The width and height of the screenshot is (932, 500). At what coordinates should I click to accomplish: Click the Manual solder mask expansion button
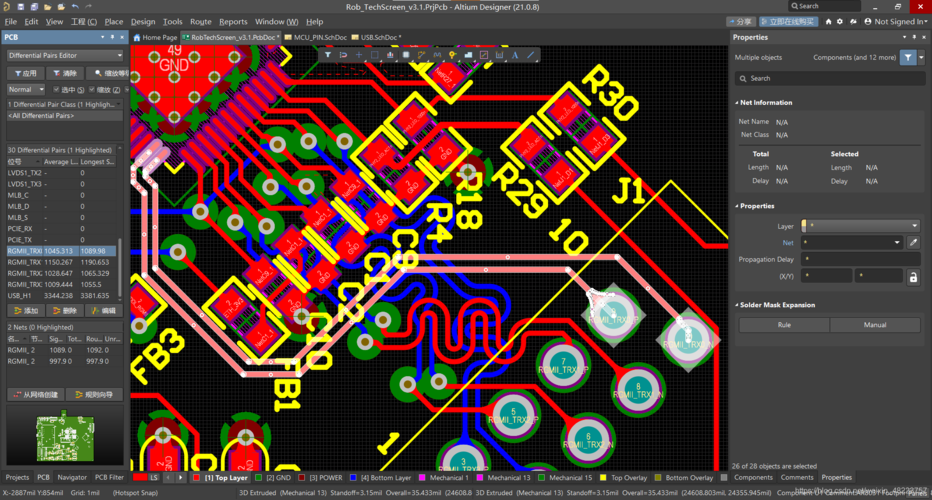point(875,325)
